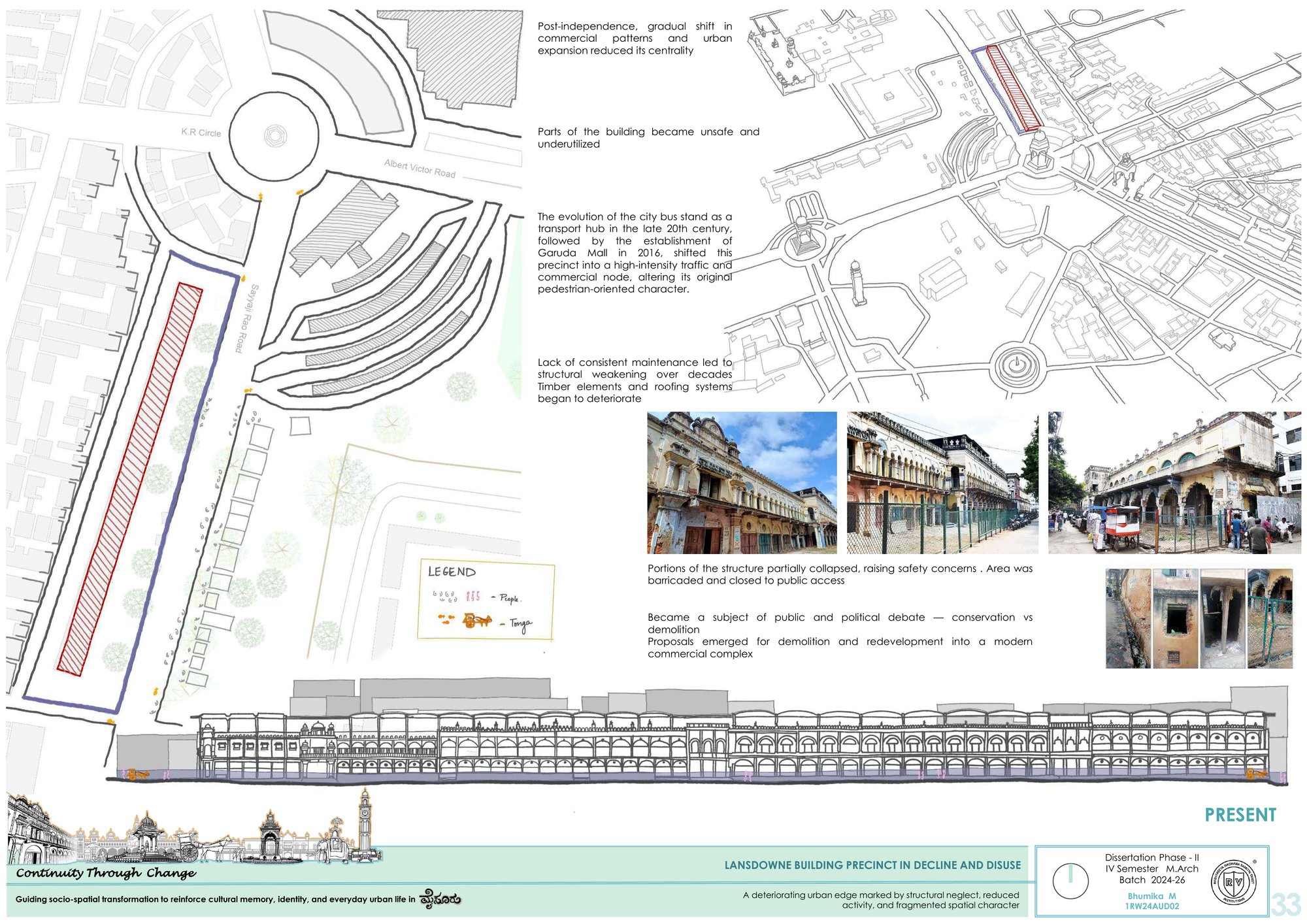Click the fountain circle in isometric map
The image size is (1307, 924).
click(1016, 367)
